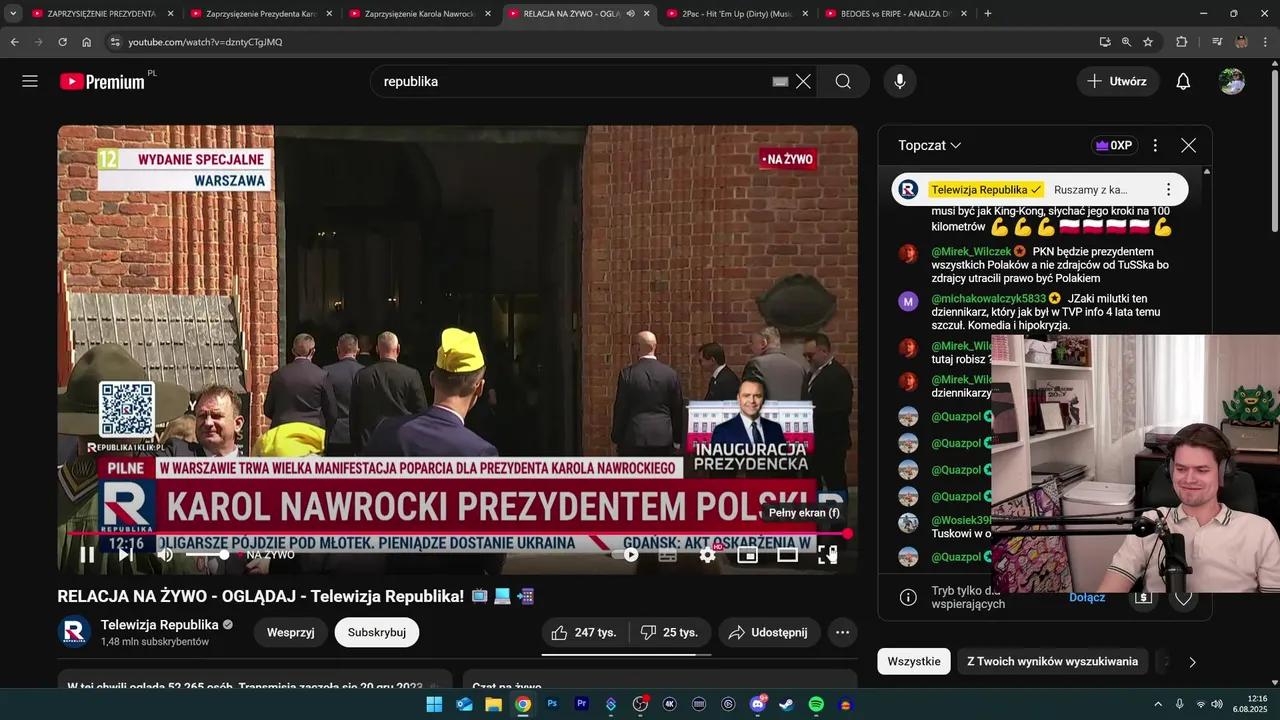Open a new browser tab
The image size is (1280, 720).
click(988, 14)
